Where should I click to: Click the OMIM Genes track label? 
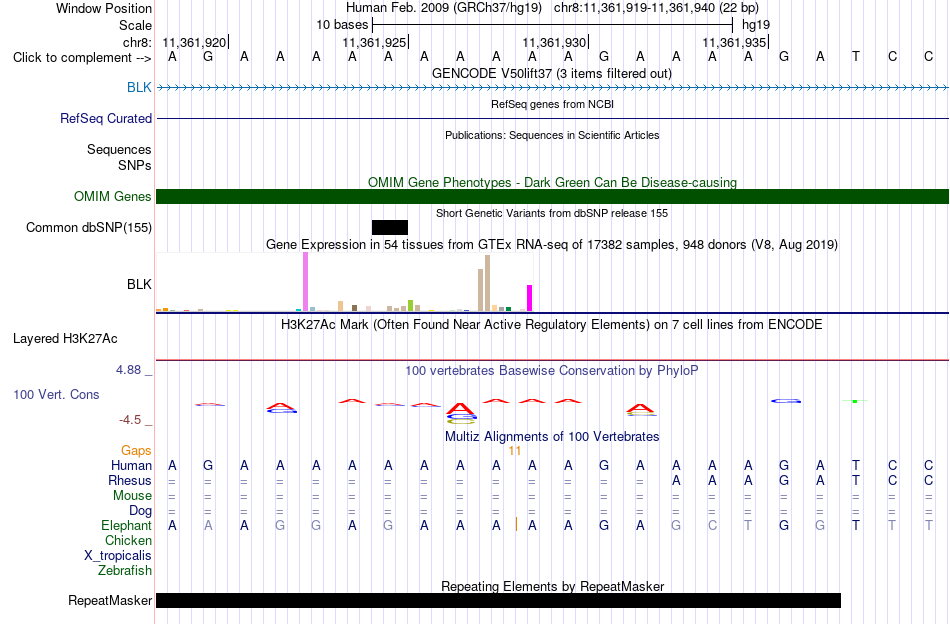pyautogui.click(x=113, y=196)
